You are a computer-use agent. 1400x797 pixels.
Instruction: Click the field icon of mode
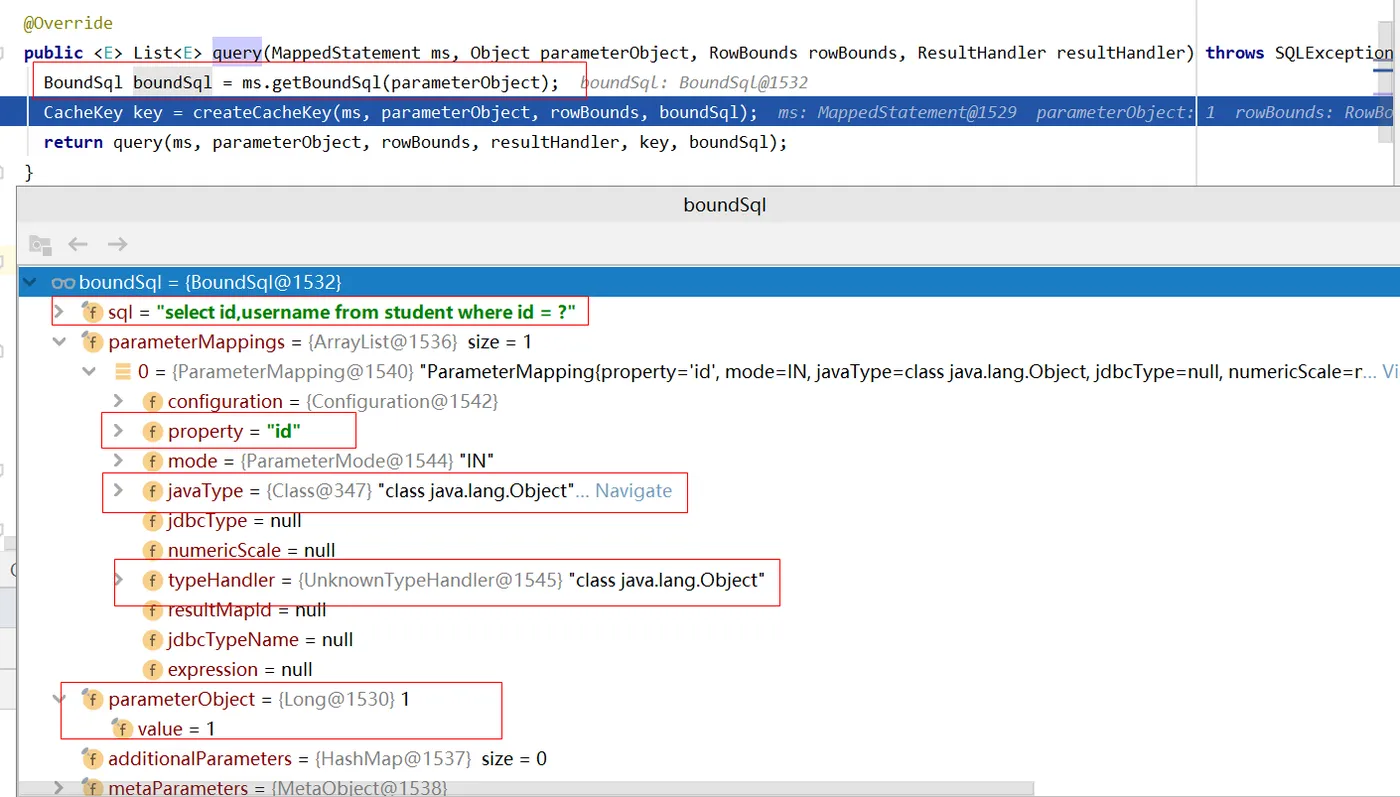(x=152, y=461)
